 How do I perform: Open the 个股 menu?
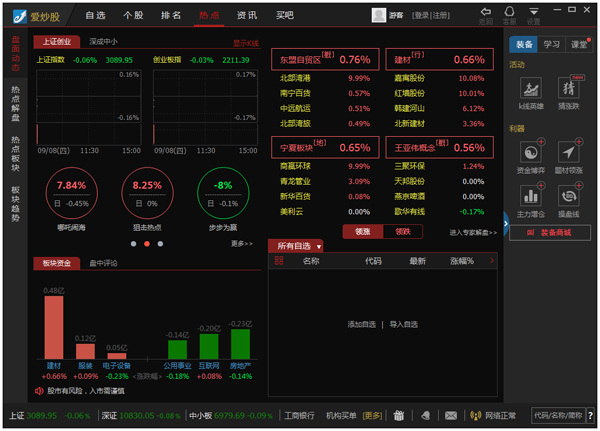point(133,15)
